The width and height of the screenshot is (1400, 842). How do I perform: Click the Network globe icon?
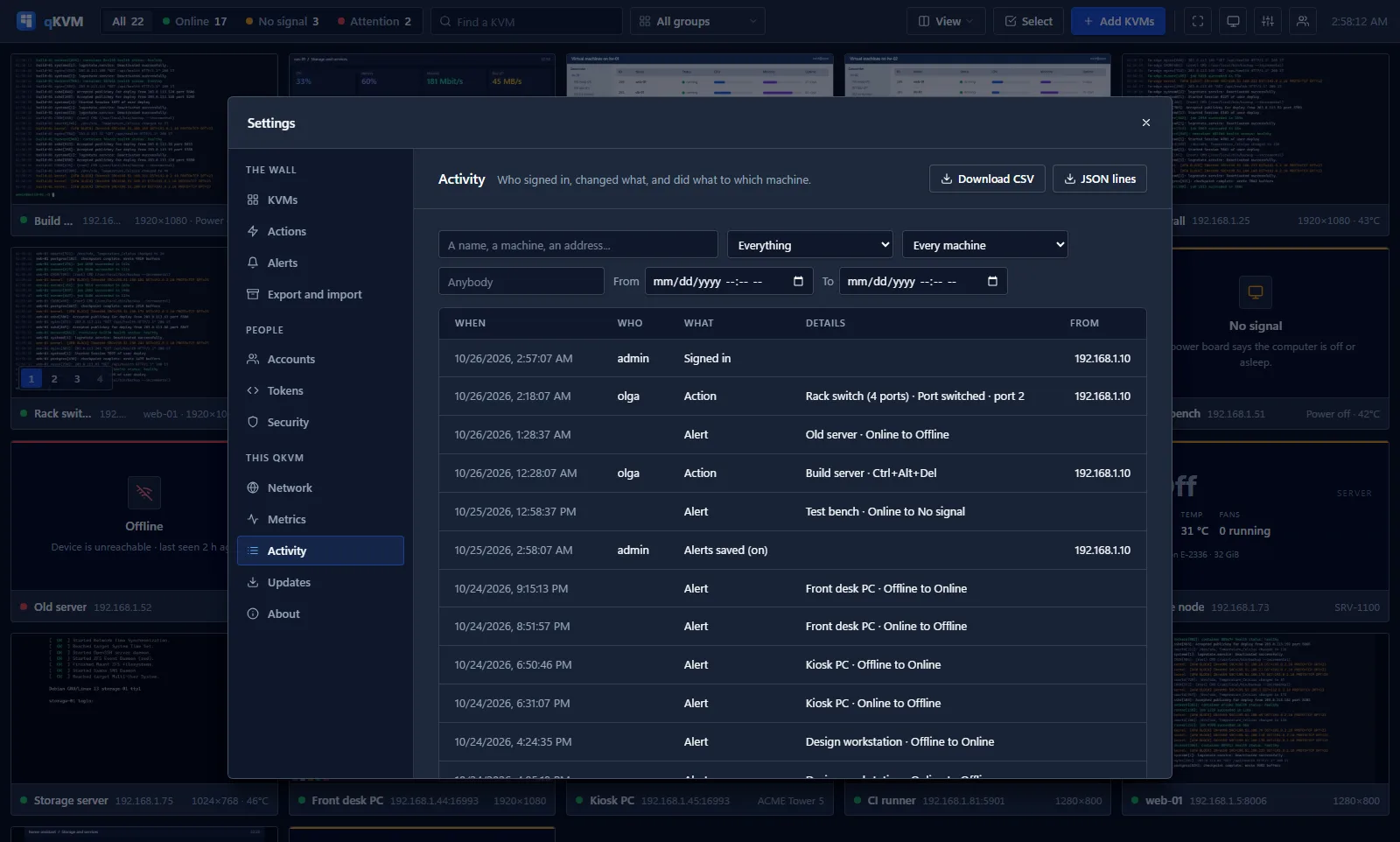[x=253, y=488]
